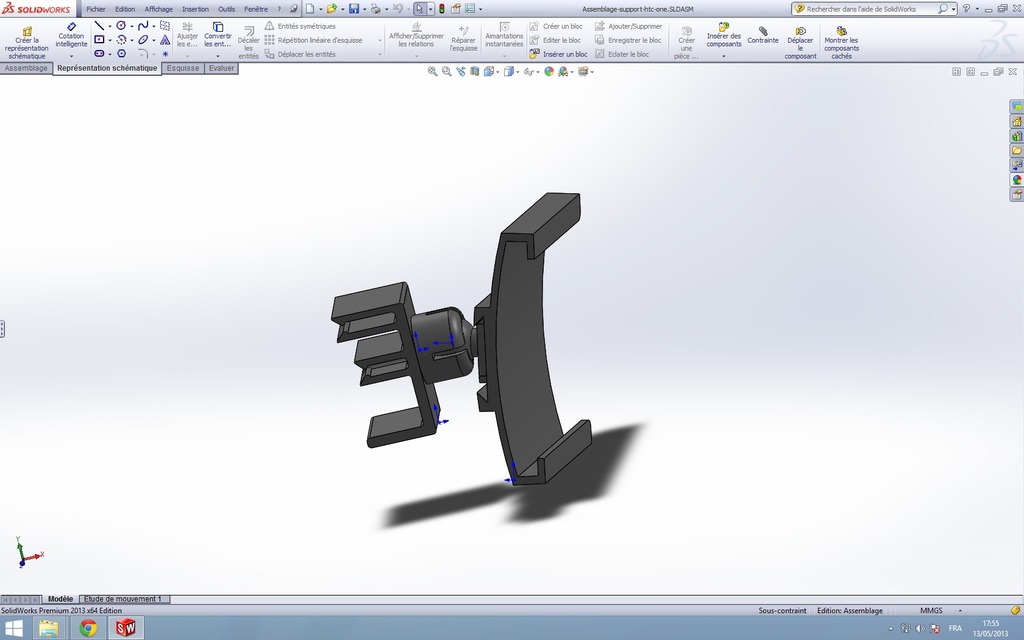1024x640 pixels.
Task: Click the Save icon in top toolbar
Action: [x=353, y=9]
